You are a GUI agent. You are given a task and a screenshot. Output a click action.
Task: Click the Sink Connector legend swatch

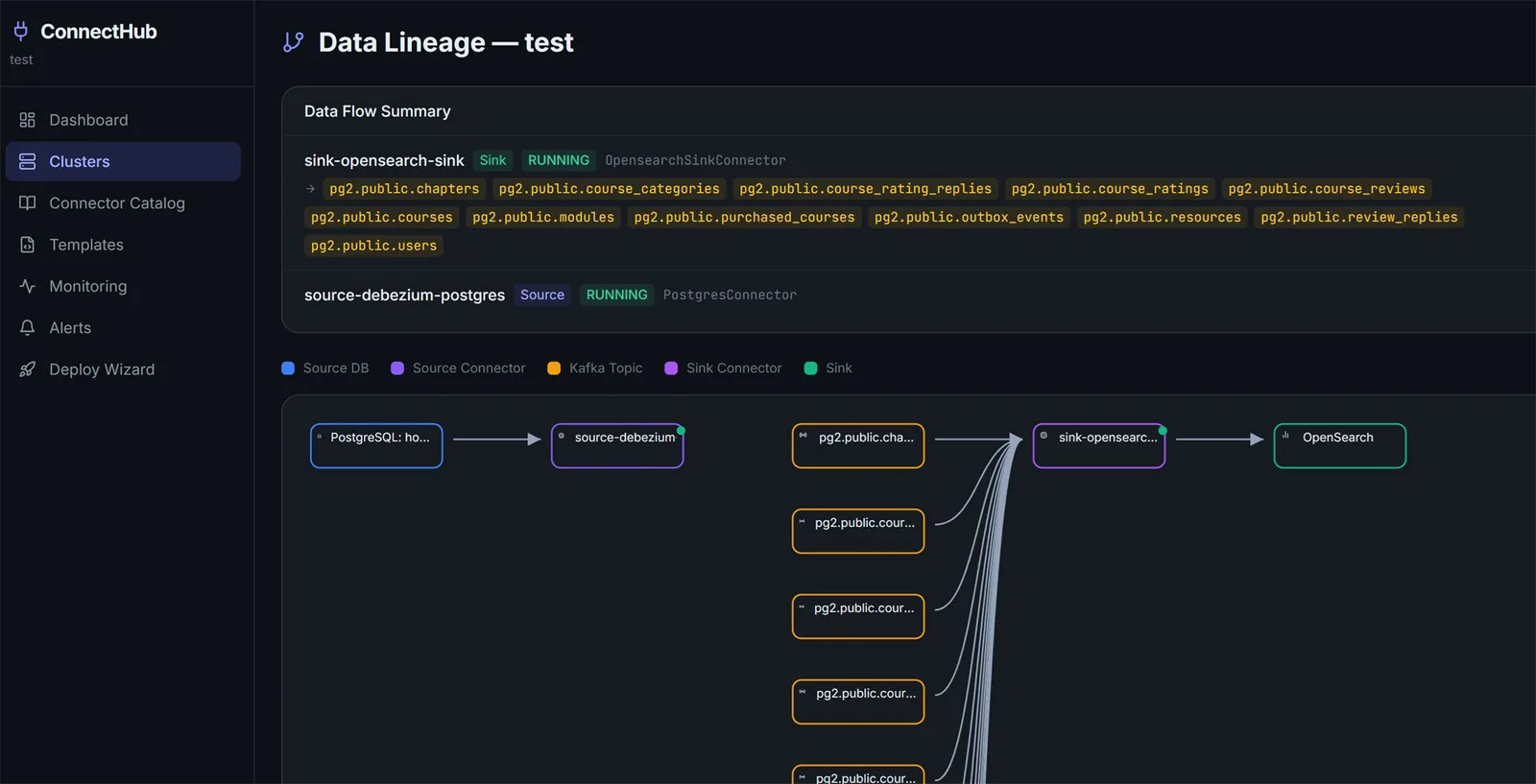tap(671, 368)
